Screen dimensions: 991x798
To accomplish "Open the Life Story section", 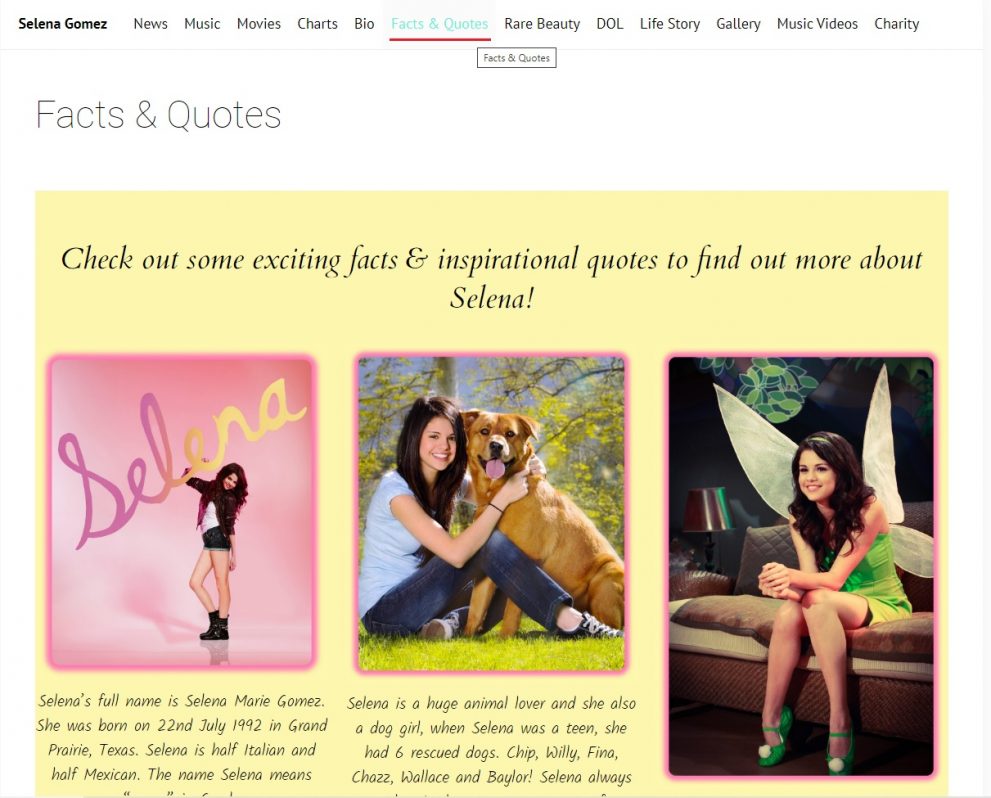I will click(670, 24).
